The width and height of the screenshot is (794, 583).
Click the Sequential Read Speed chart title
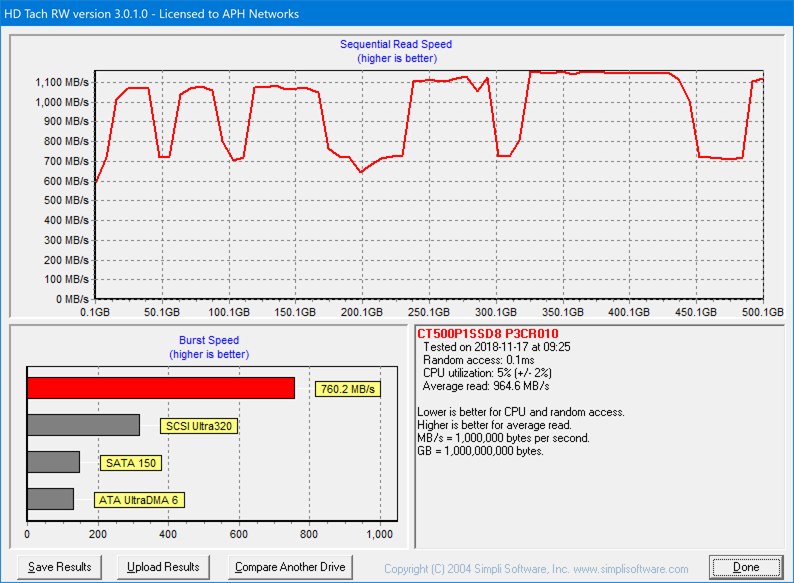(x=396, y=44)
